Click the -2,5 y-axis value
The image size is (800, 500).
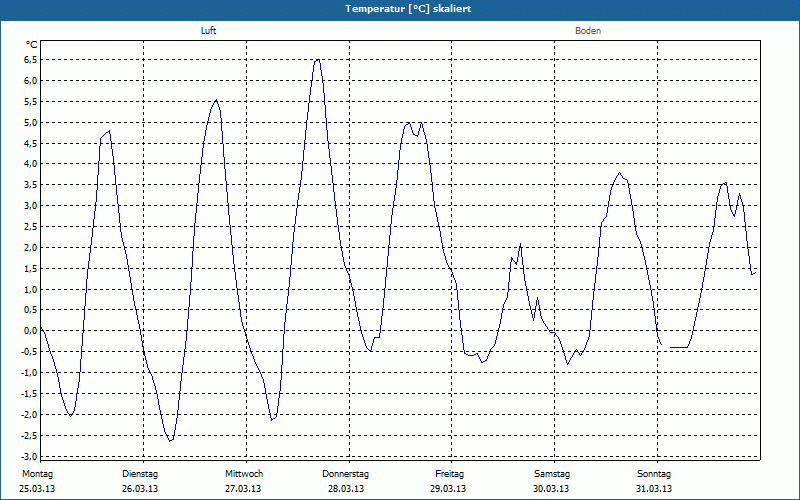30,435
